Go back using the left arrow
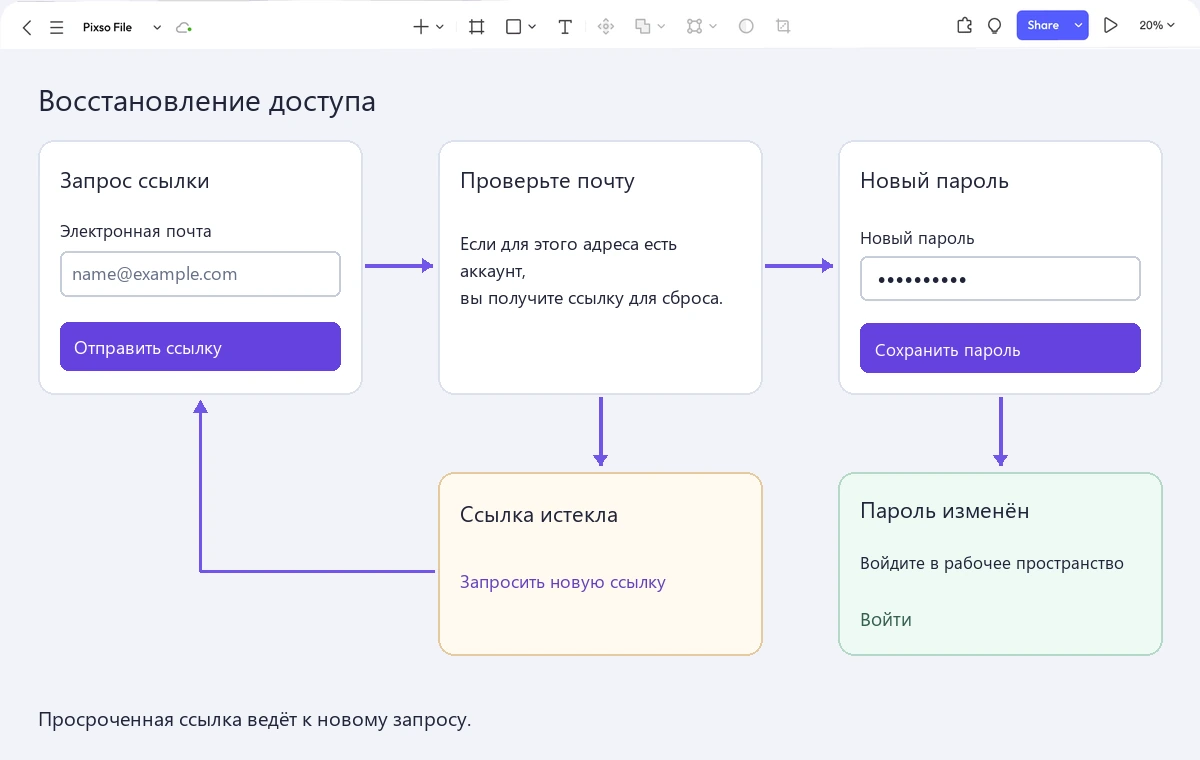 click(x=27, y=27)
